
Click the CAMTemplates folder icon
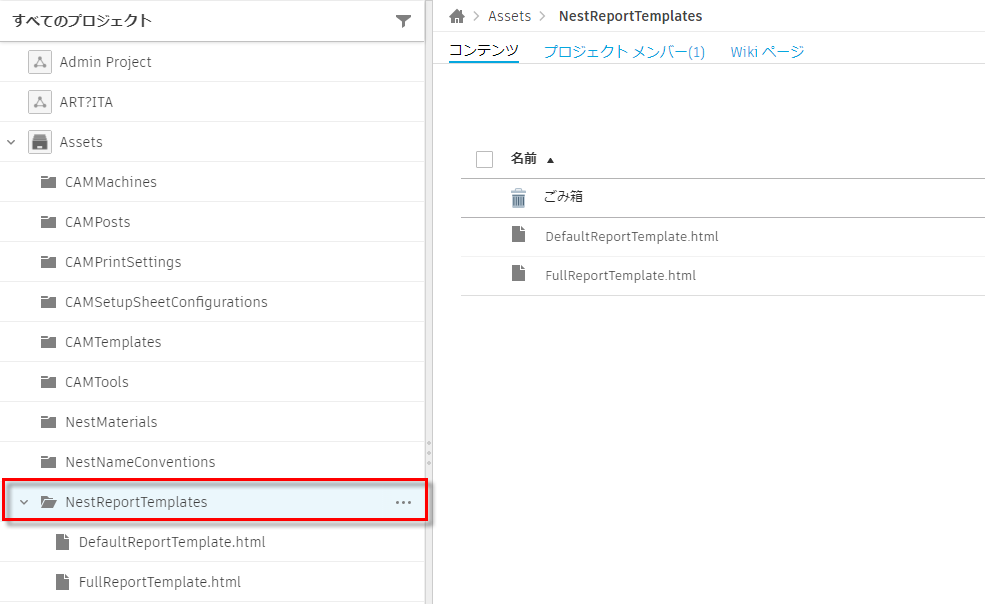(49, 341)
